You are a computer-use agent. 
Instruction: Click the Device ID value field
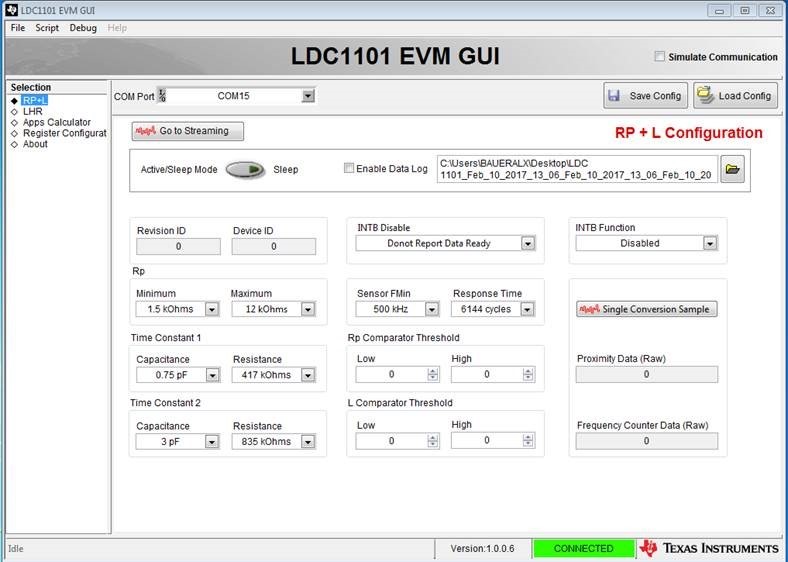coord(274,246)
